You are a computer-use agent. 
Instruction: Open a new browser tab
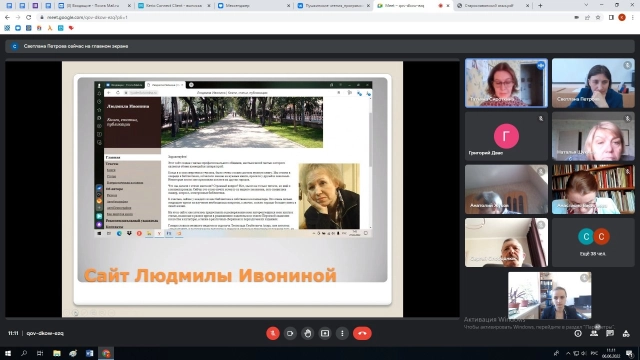[x=540, y=6]
